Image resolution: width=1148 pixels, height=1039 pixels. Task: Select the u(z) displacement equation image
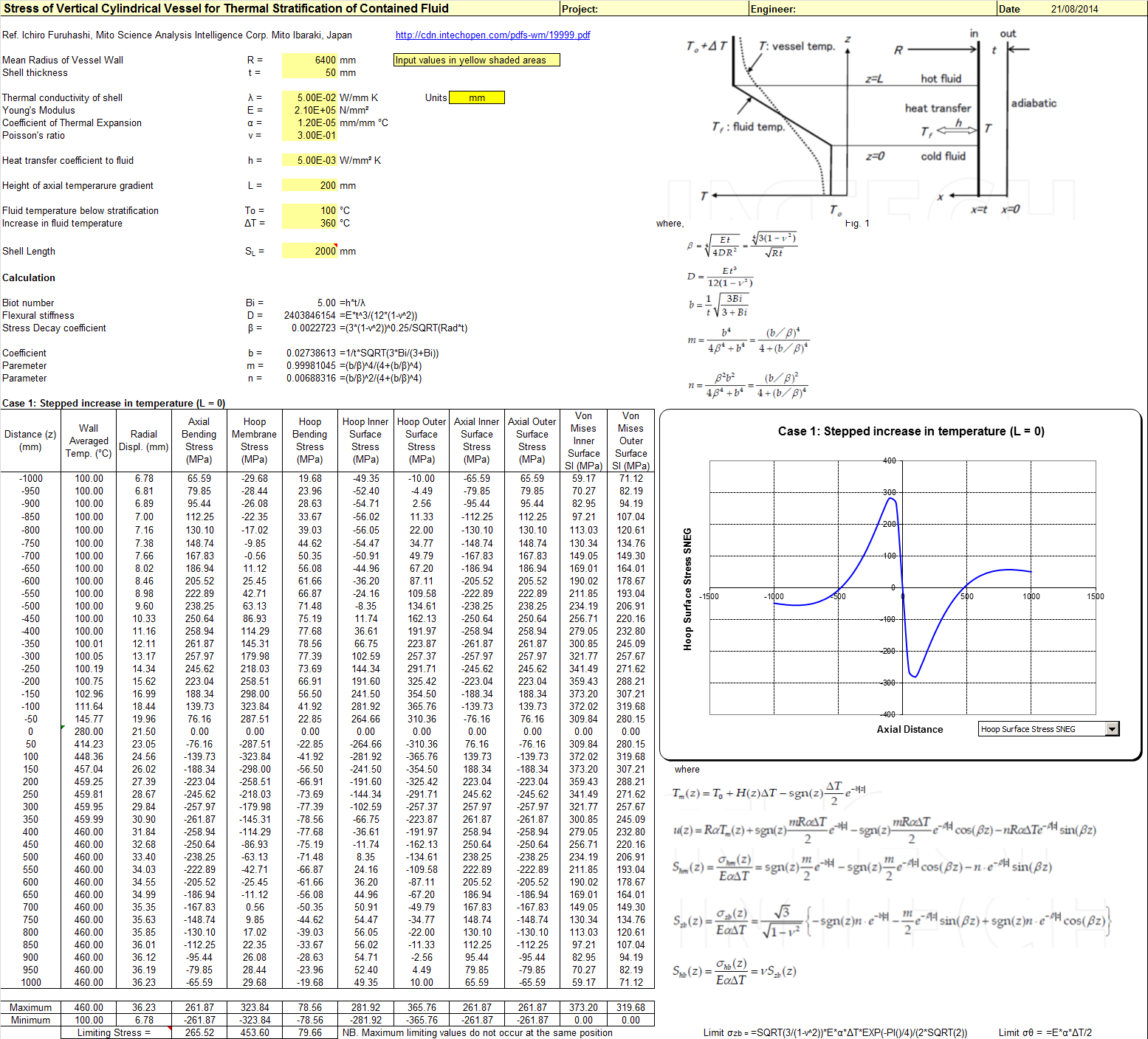click(x=884, y=829)
